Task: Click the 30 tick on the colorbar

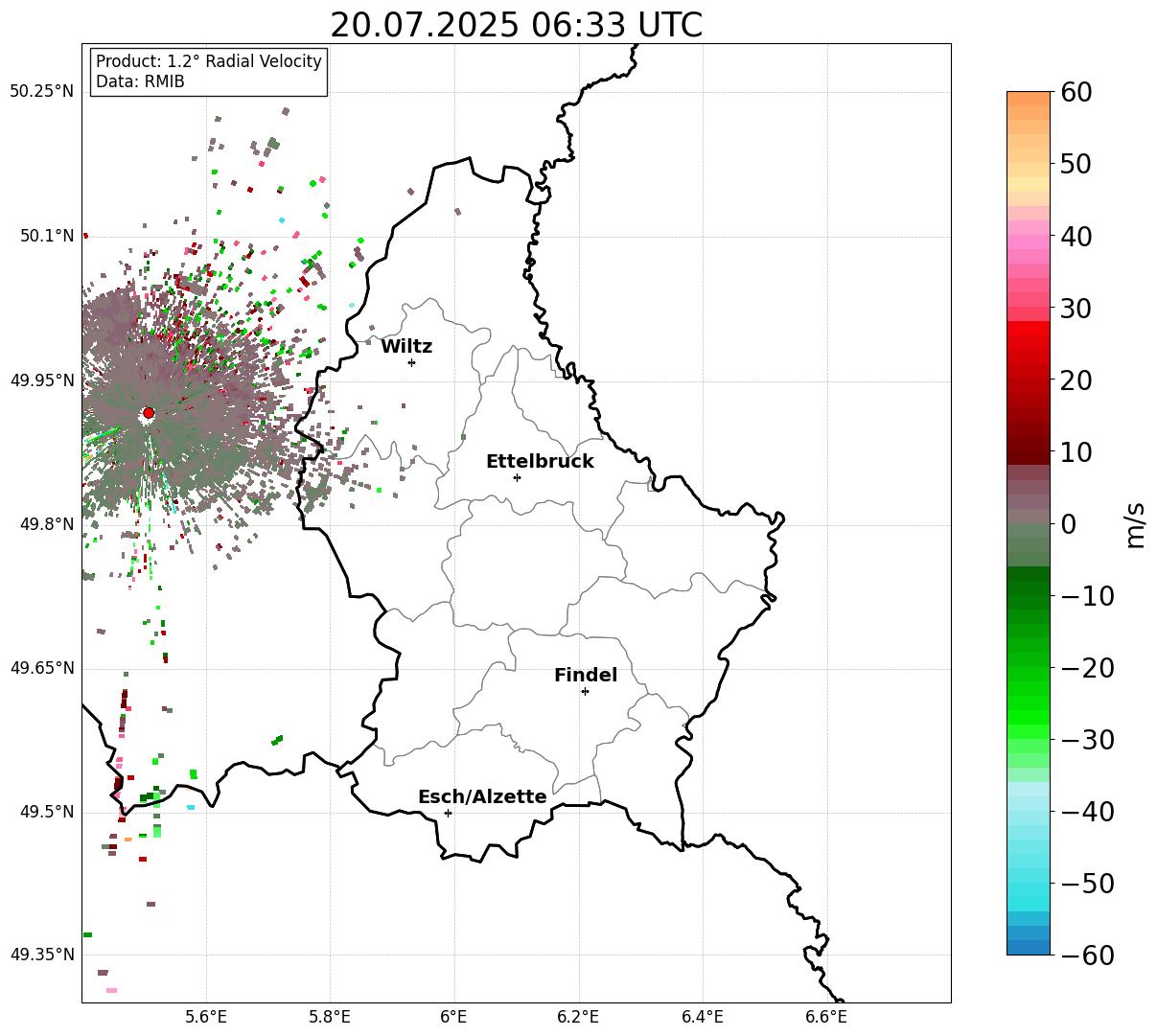Action: (x=1076, y=309)
